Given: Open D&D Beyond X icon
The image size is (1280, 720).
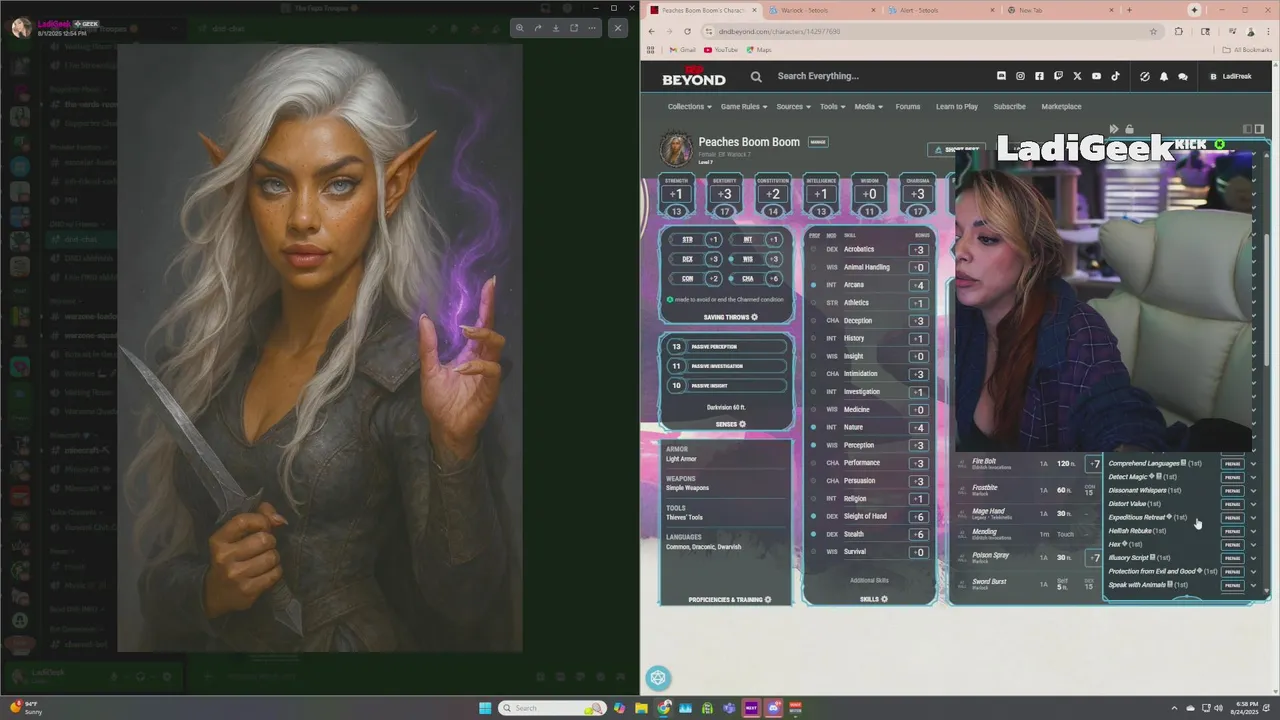Looking at the screenshot, I should pyautogui.click(x=1077, y=76).
